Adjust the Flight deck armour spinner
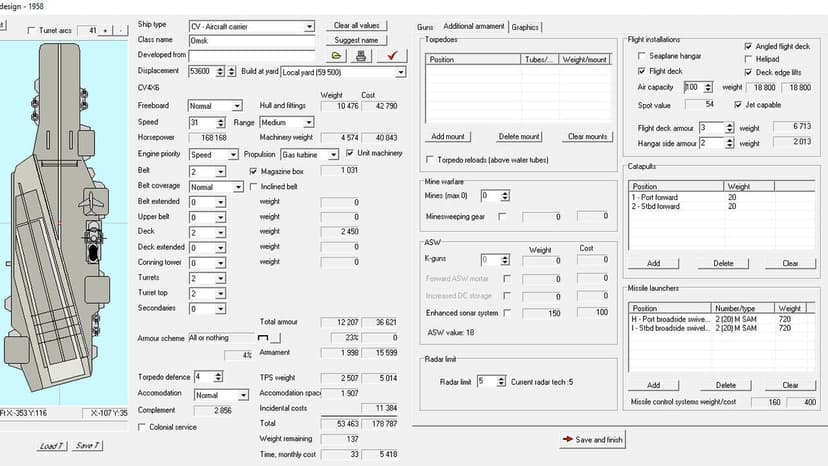Viewport: 828px width, 466px height. 730,127
